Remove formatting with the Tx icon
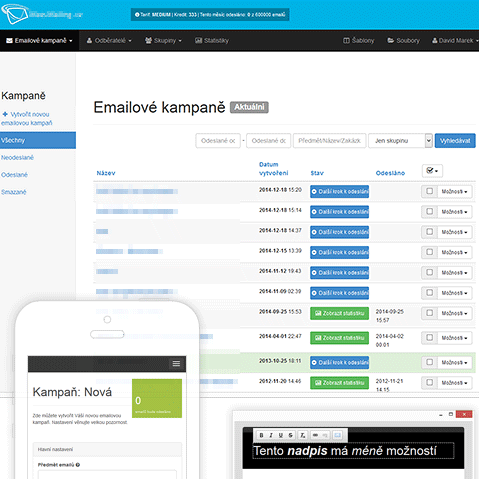Image resolution: width=479 pixels, height=479 pixels. point(302,435)
